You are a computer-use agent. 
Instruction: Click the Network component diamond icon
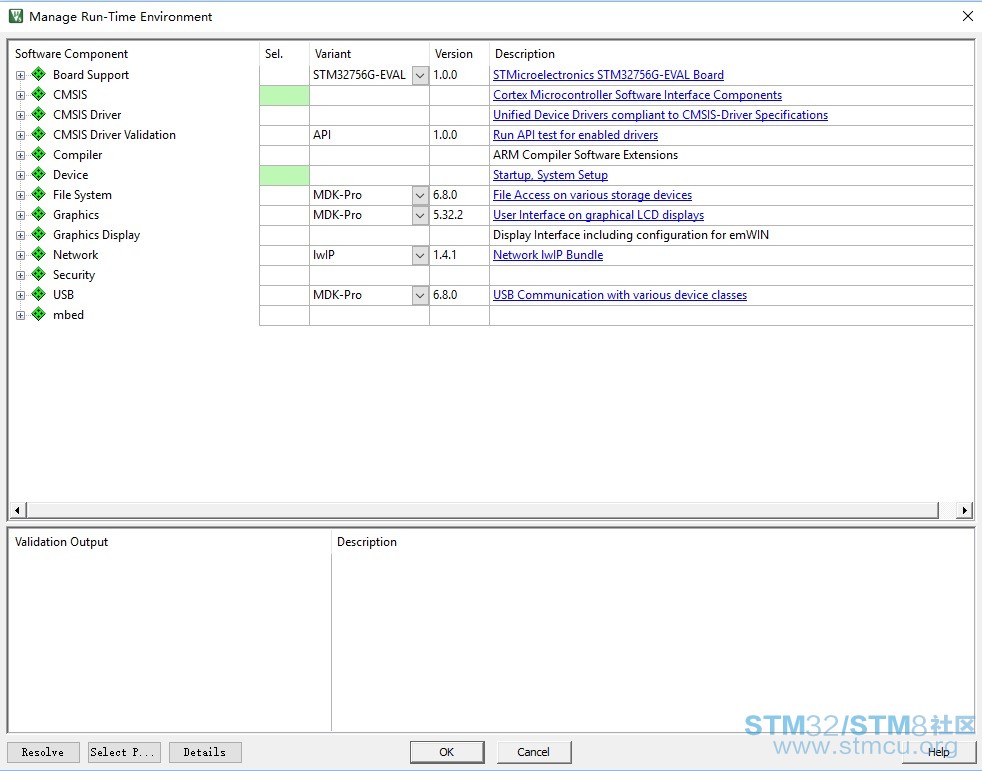pos(39,255)
